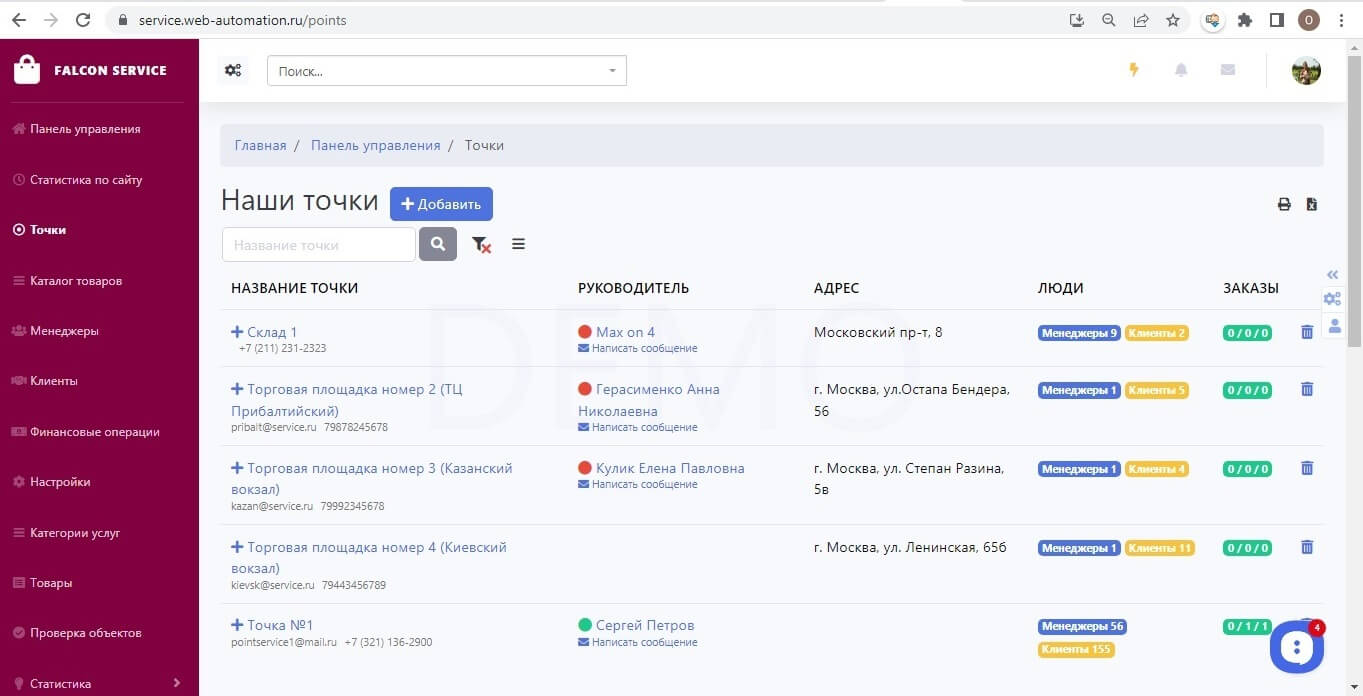Image resolution: width=1363 pixels, height=696 pixels.
Task: Open the Поиск... dropdown
Action: pyautogui.click(x=447, y=71)
